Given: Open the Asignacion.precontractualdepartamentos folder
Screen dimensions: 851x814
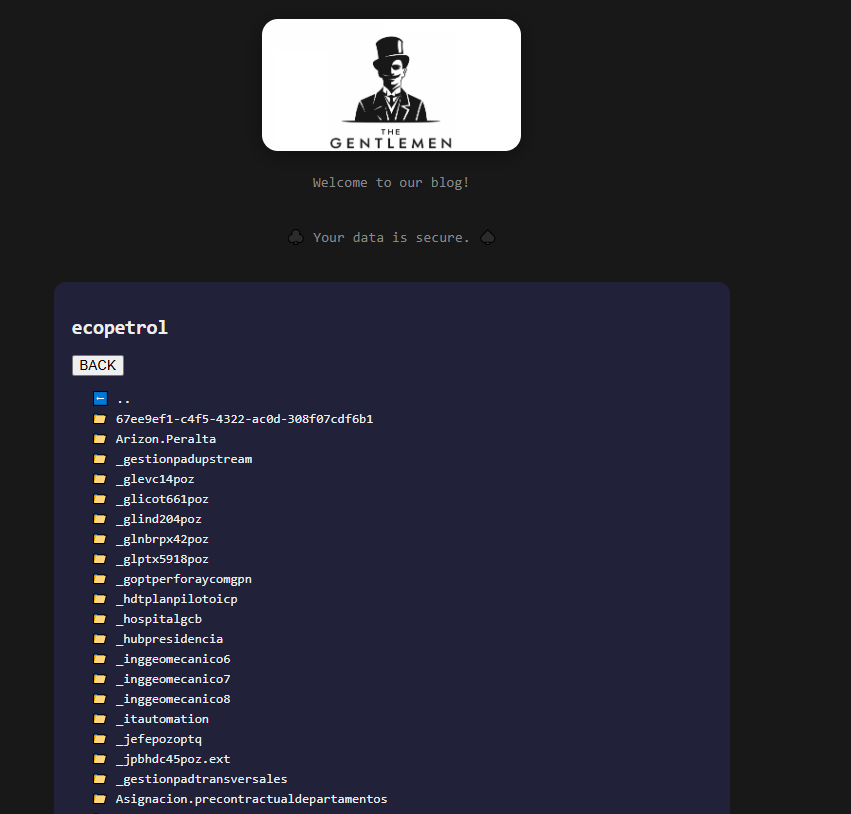Looking at the screenshot, I should click(251, 799).
